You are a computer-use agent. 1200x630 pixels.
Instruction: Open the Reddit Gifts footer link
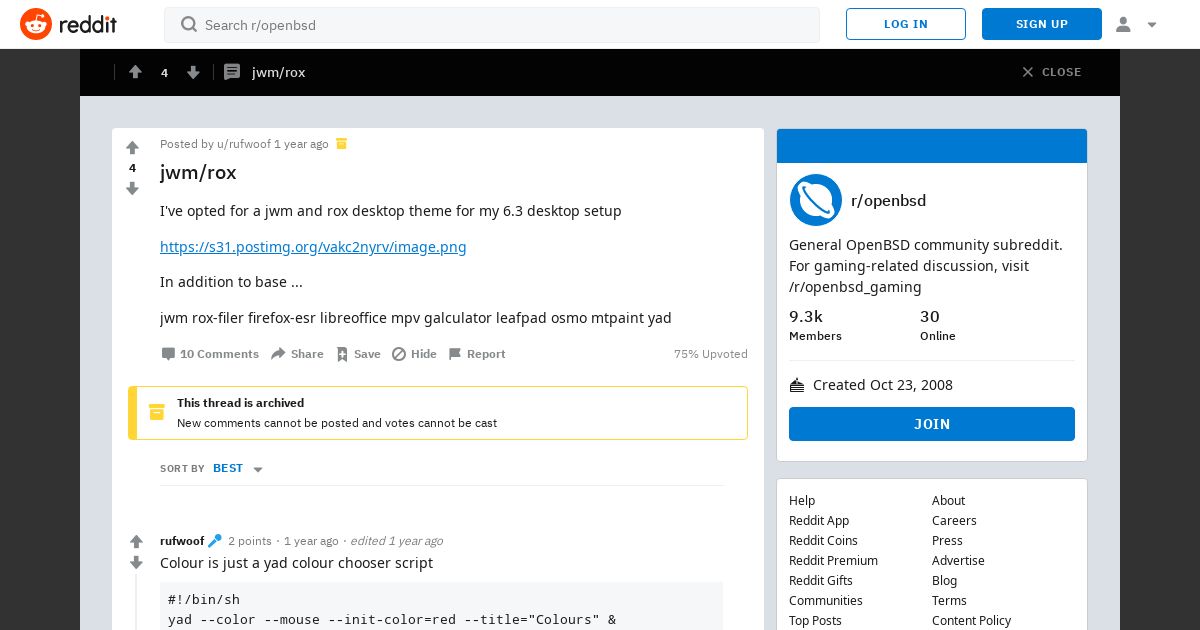tap(821, 581)
